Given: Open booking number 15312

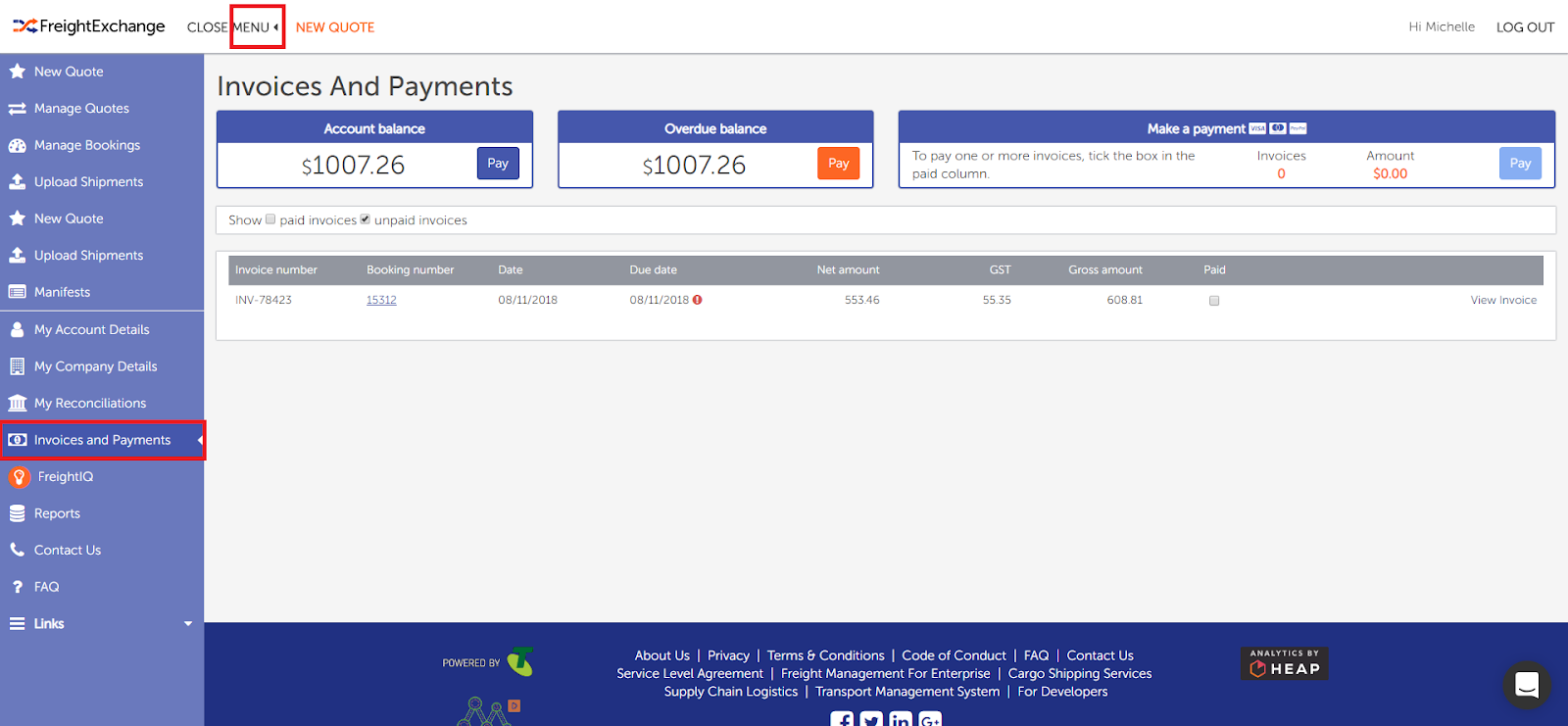Looking at the screenshot, I should point(381,300).
